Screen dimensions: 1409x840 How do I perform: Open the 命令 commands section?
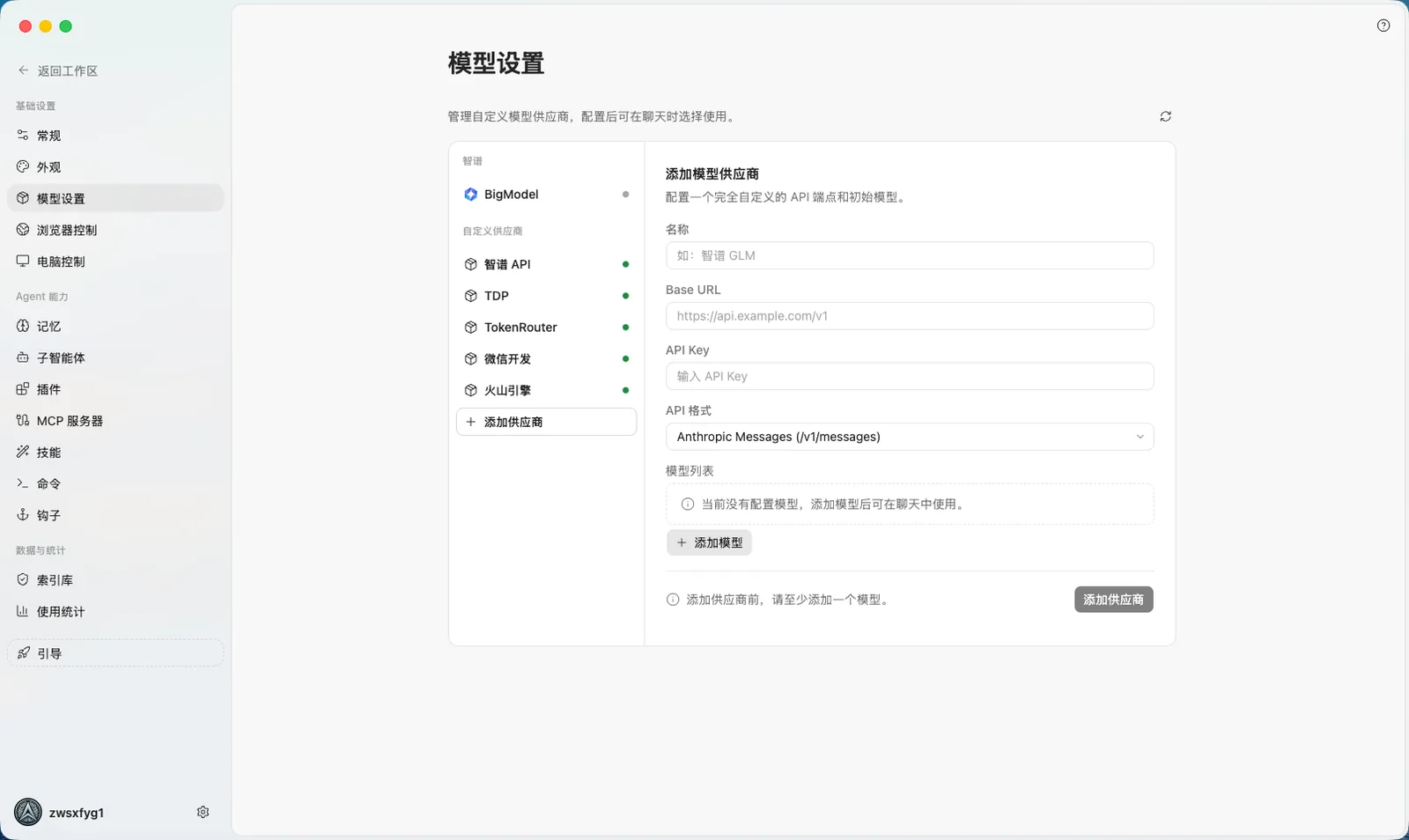pyautogui.click(x=115, y=483)
